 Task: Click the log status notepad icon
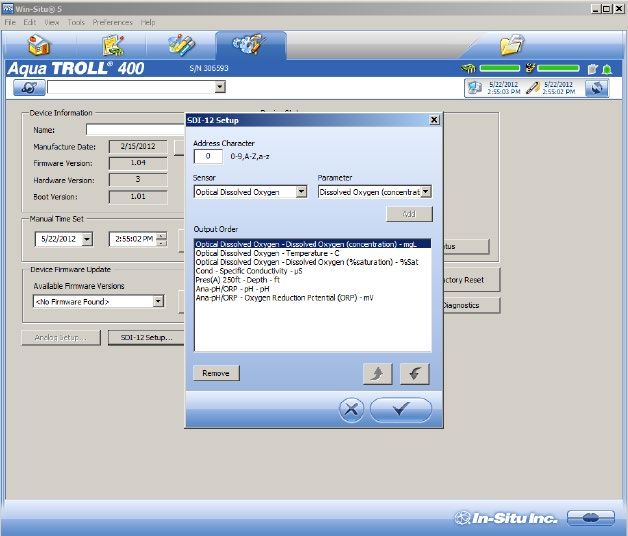(592, 69)
